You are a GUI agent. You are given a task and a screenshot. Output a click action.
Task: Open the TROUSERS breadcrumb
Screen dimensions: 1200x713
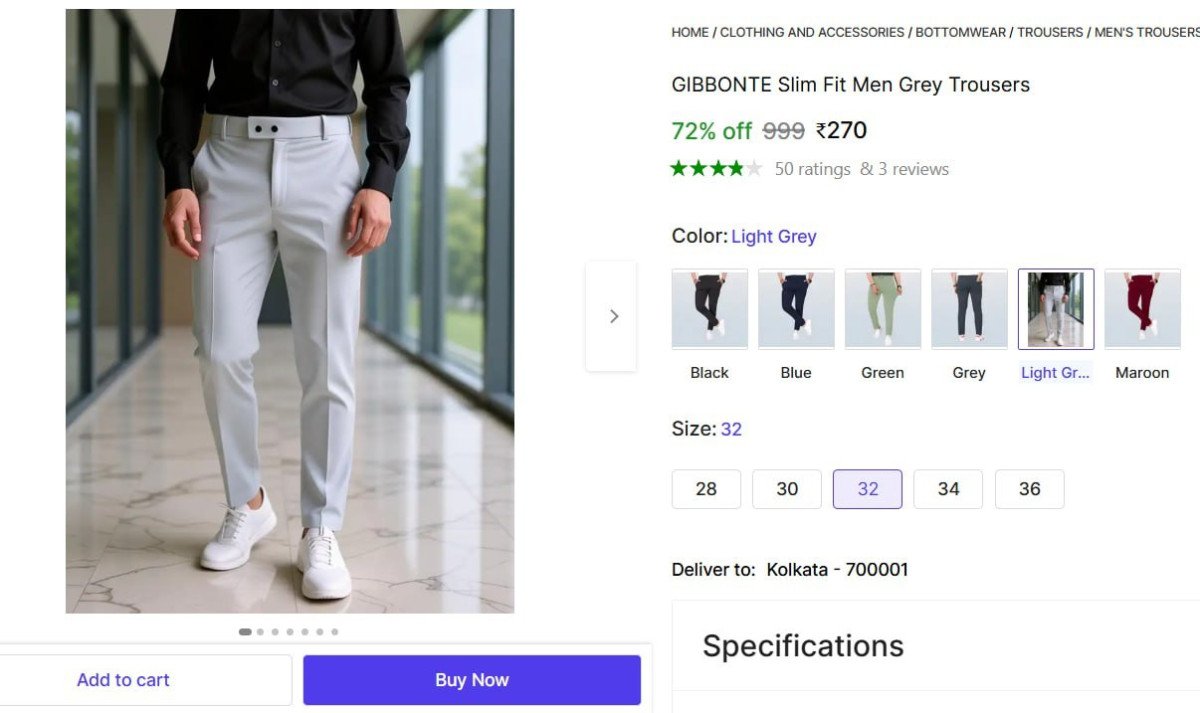pyautogui.click(x=1050, y=32)
